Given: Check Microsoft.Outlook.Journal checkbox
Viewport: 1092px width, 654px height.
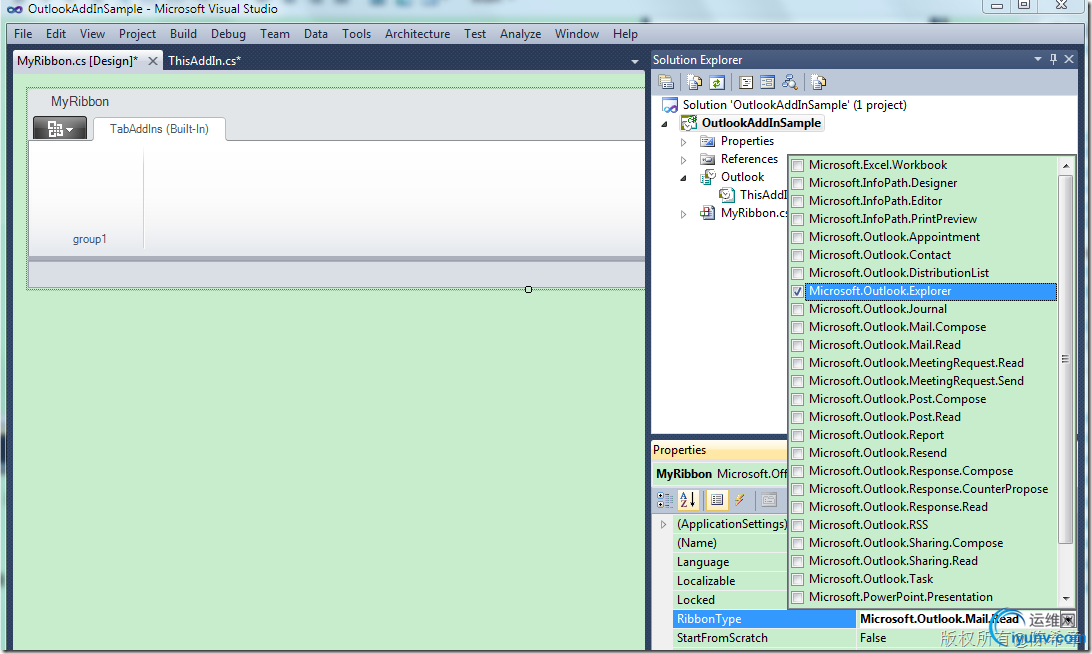Looking at the screenshot, I should [x=797, y=309].
